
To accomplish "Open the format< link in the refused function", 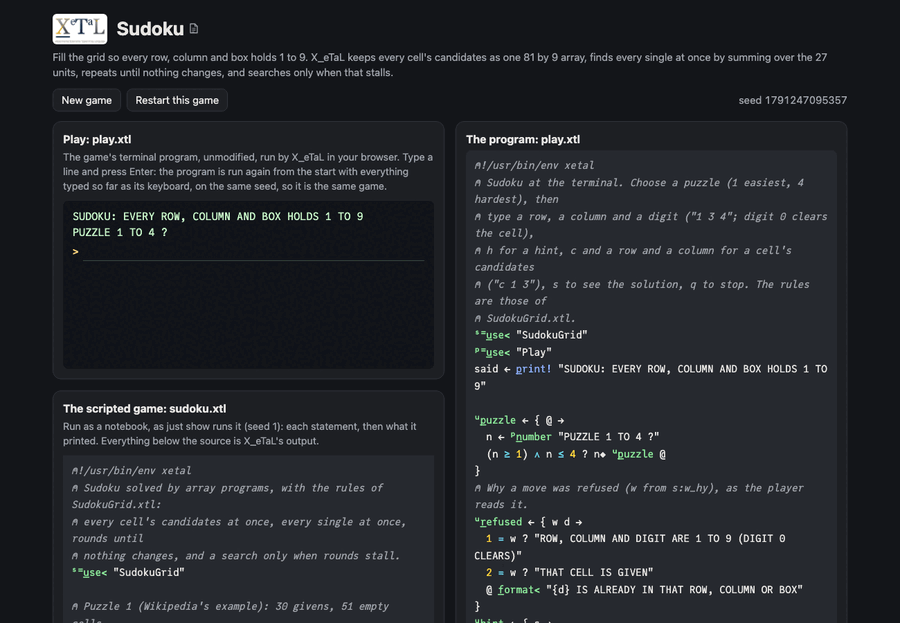I will 519,590.
